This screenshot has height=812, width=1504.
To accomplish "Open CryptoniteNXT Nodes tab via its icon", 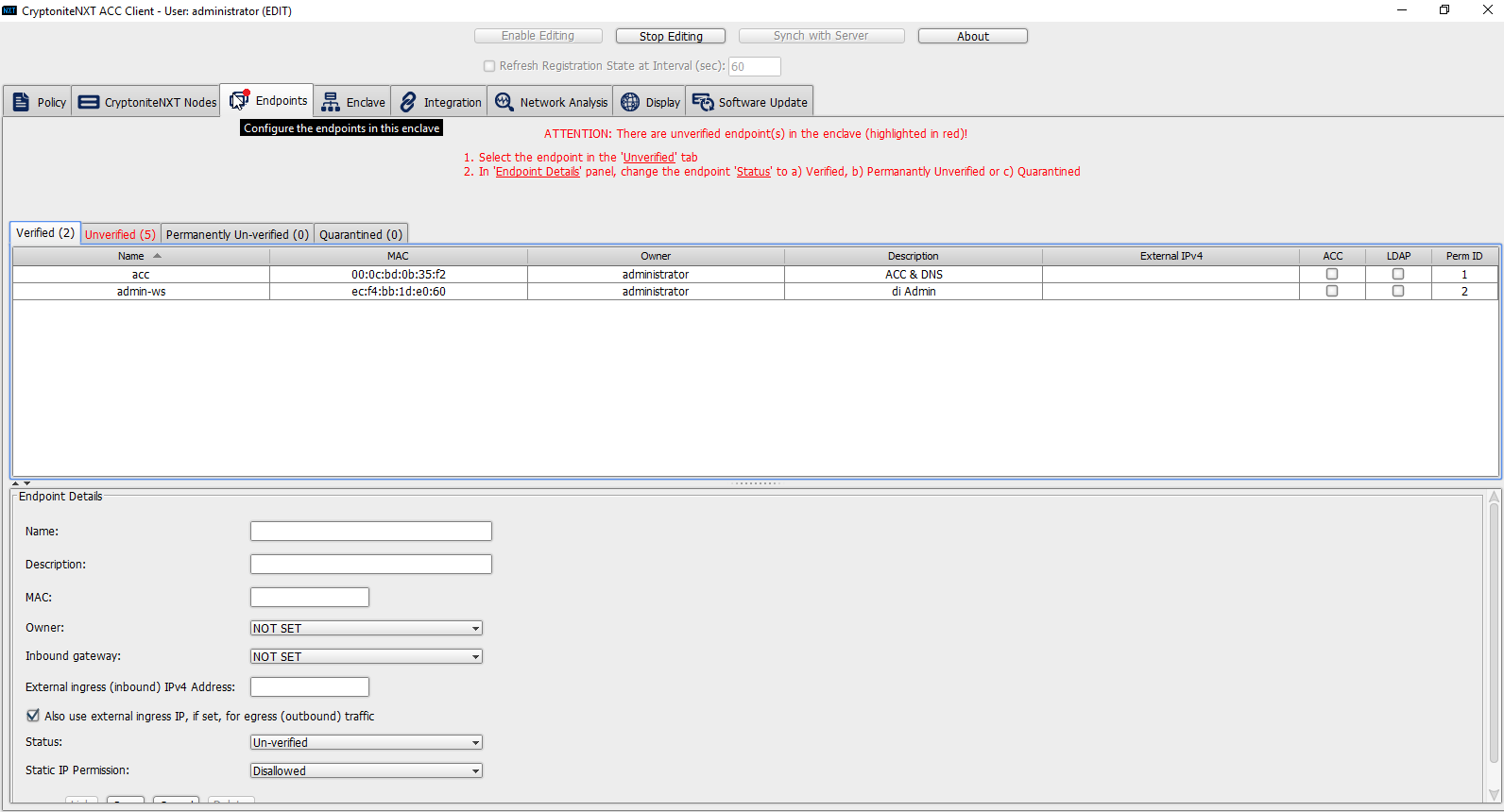I will [89, 102].
